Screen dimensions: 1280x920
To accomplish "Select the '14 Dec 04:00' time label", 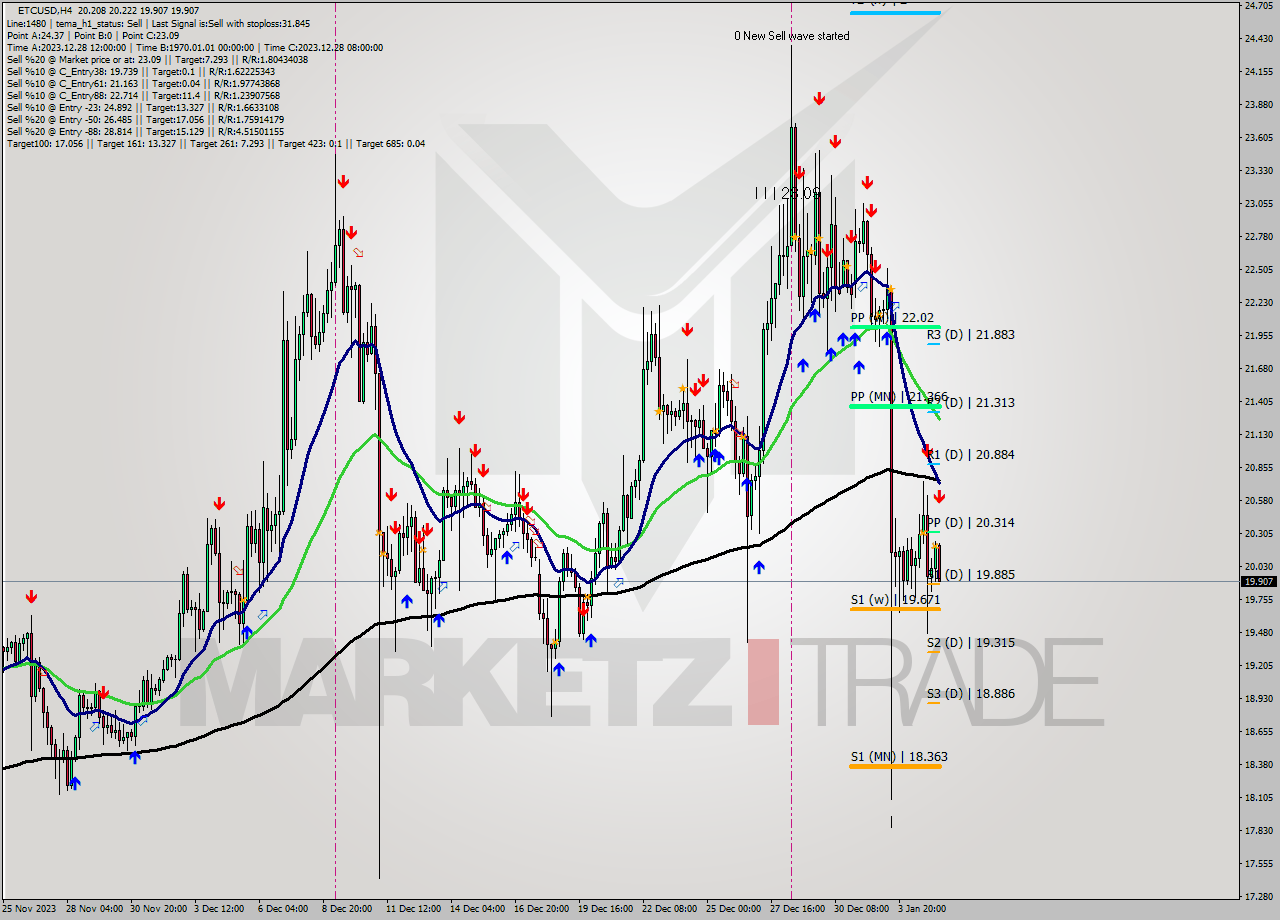I will click(x=476, y=909).
